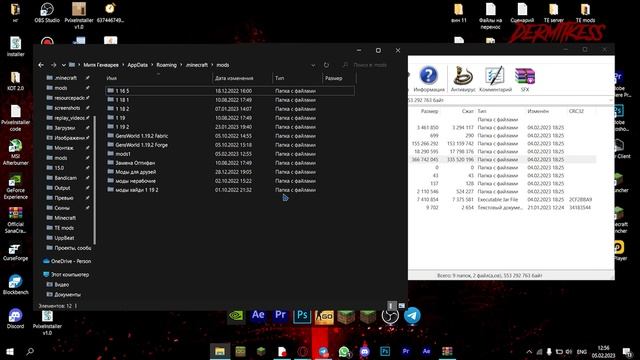
Task: Open Telegram from the floating dock
Action: point(412,316)
